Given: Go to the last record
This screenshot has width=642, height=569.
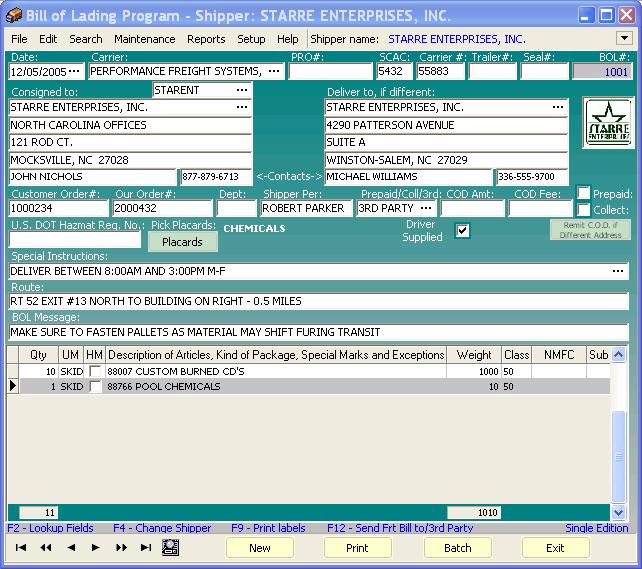Looking at the screenshot, I should (146, 548).
